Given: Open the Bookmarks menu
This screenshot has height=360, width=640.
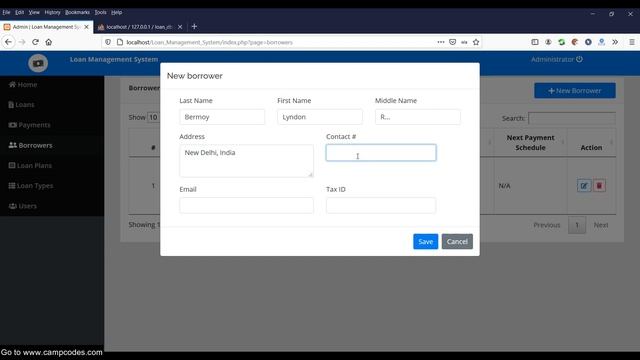Looking at the screenshot, I should click(x=77, y=12).
